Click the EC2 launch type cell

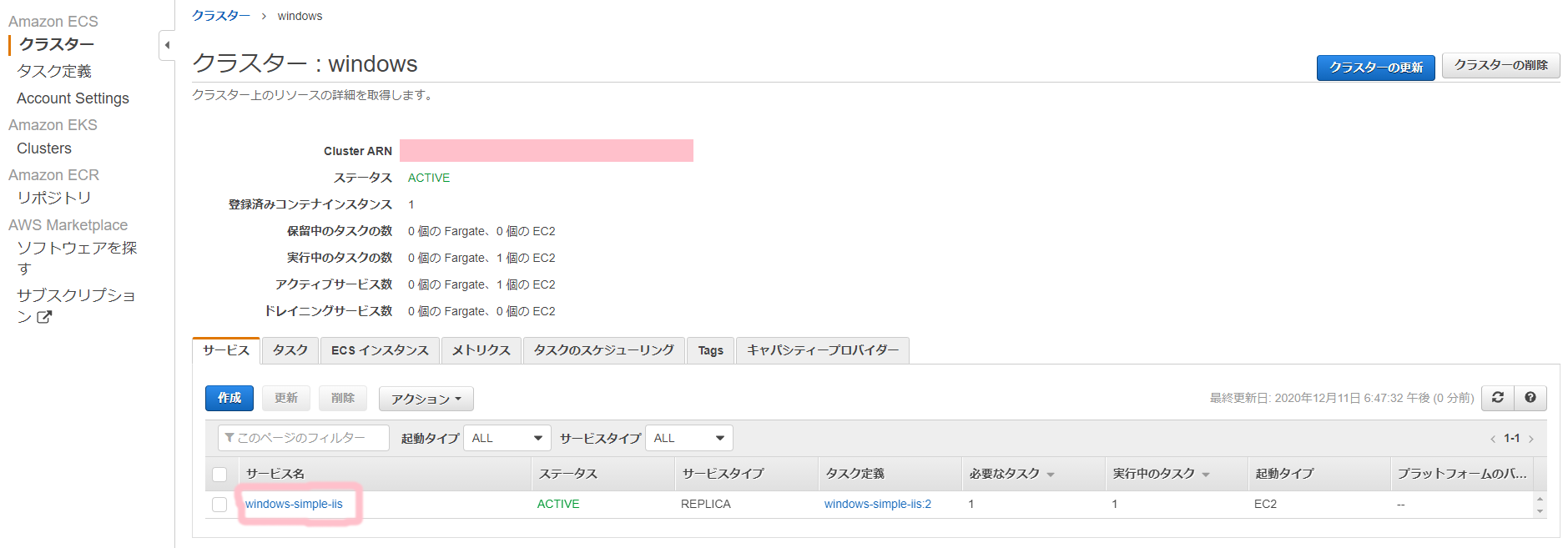point(1266,504)
